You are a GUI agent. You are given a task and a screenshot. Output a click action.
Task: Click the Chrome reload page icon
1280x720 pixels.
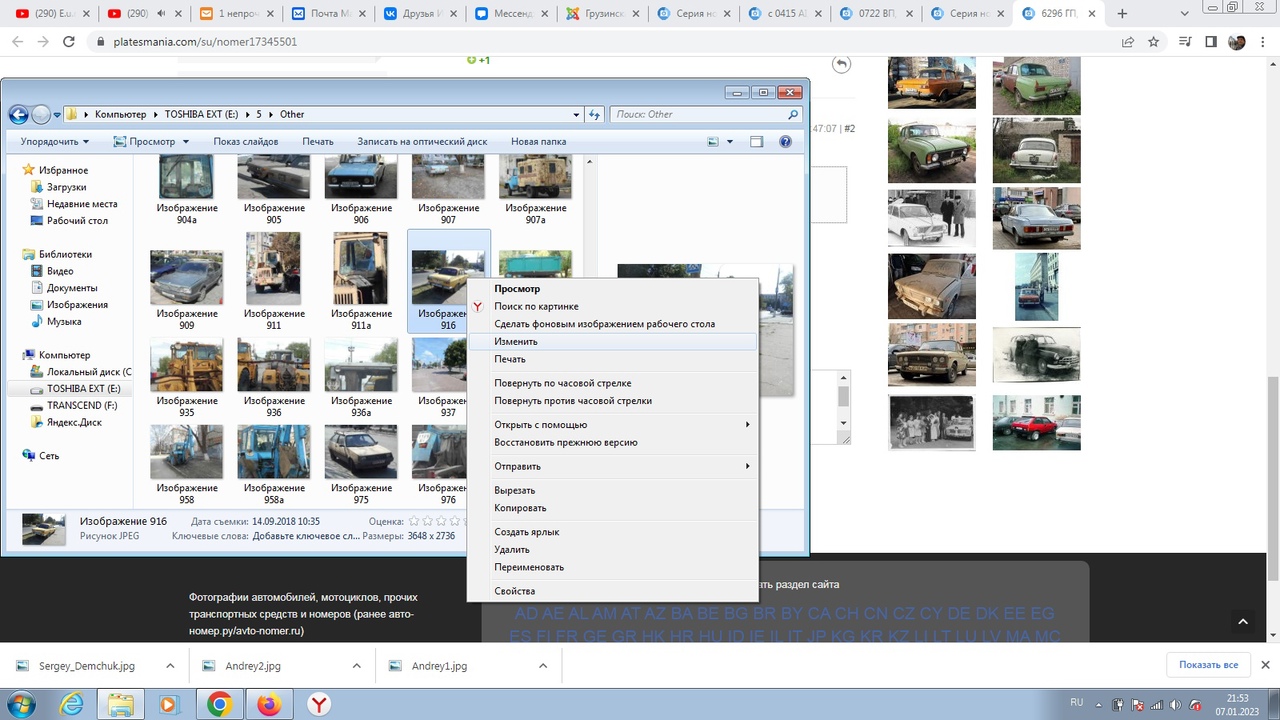coord(69,42)
